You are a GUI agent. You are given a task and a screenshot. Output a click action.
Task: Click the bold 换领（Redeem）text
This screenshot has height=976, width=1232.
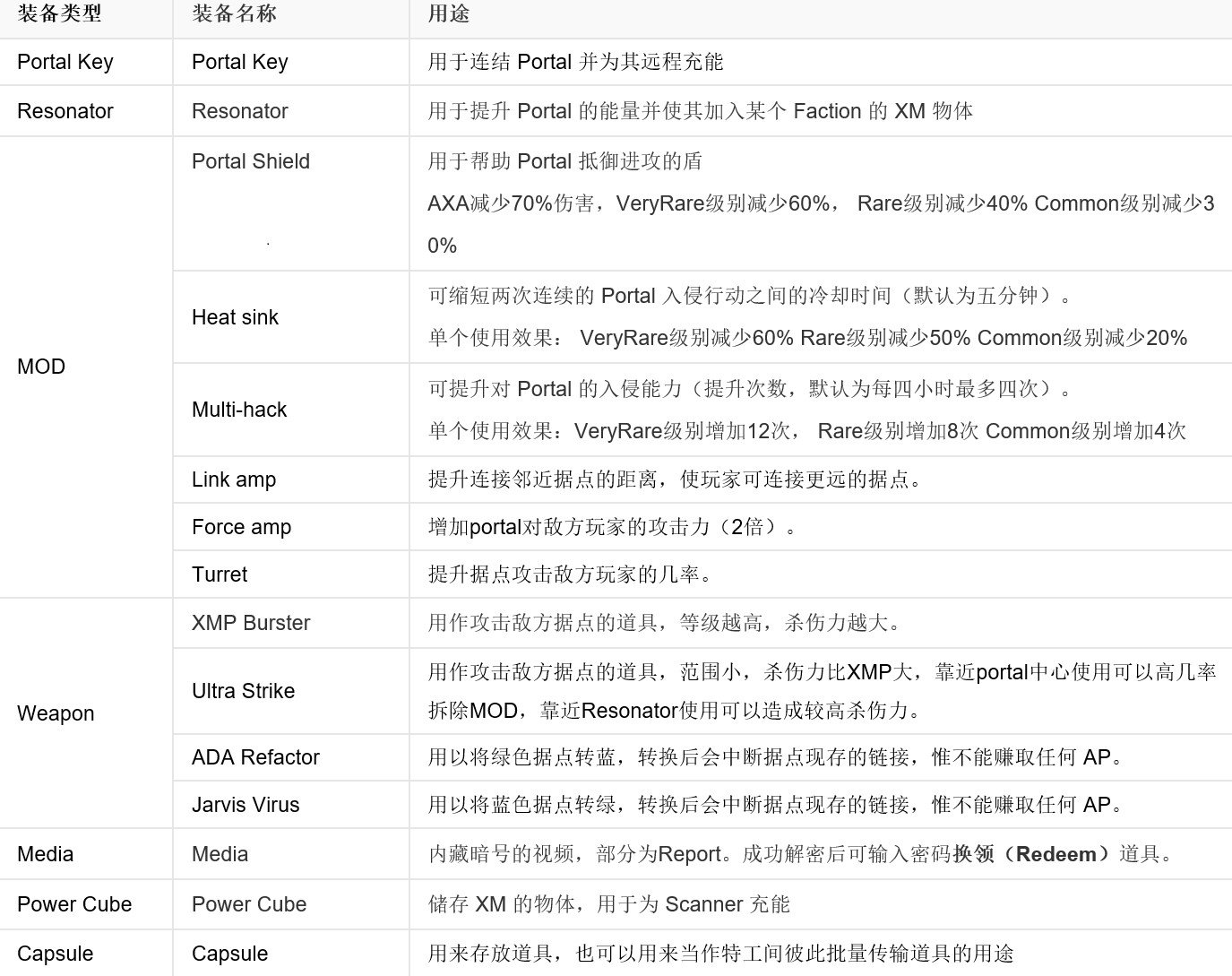1030,854
